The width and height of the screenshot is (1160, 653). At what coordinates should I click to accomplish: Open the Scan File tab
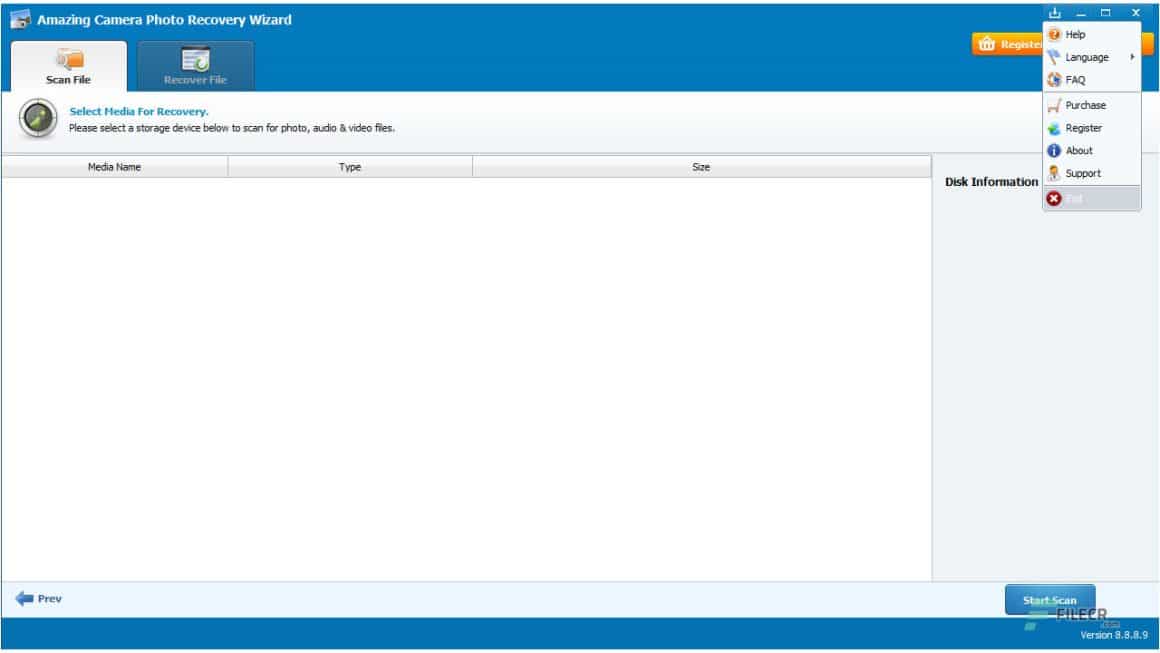pos(68,67)
